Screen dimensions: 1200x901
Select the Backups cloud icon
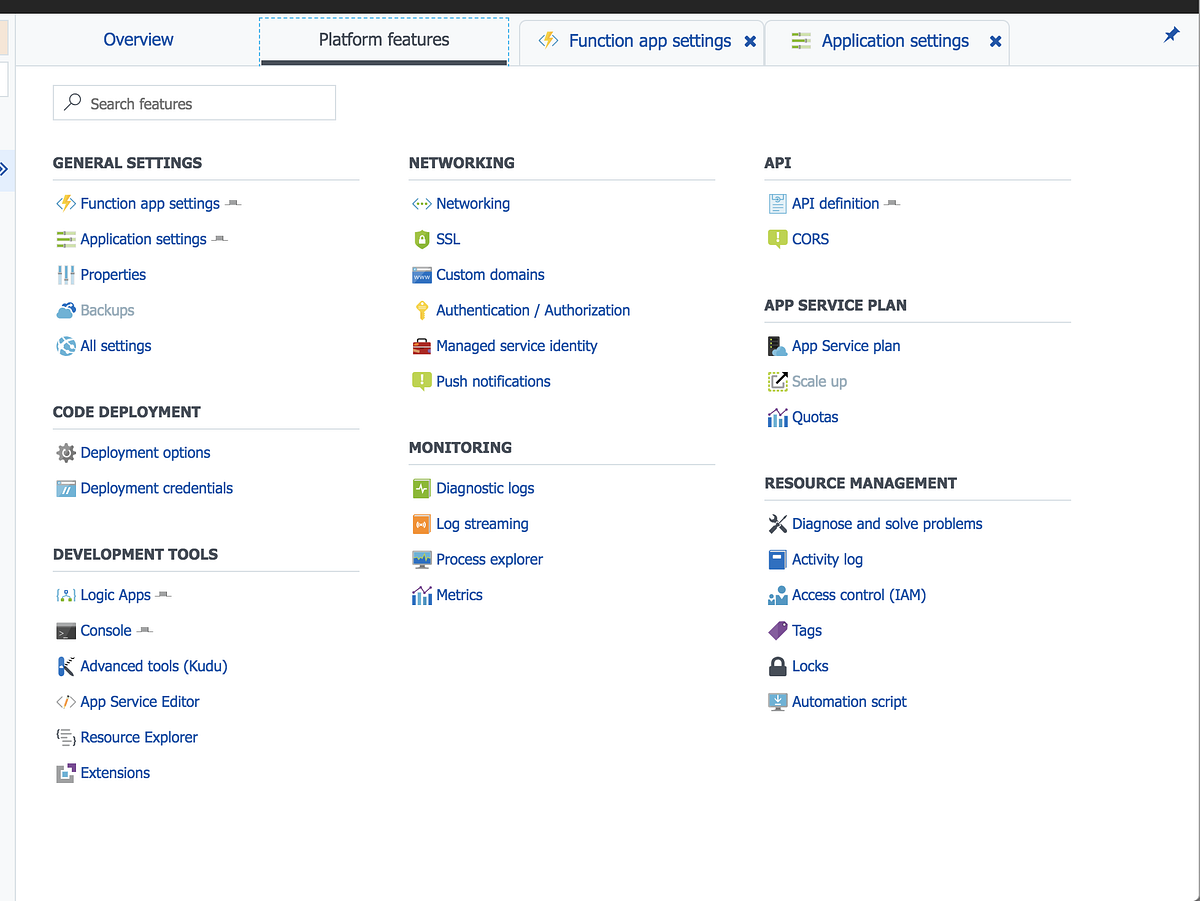click(65, 310)
